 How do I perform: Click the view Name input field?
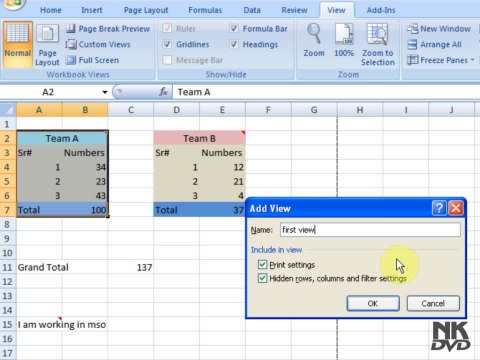click(370, 230)
